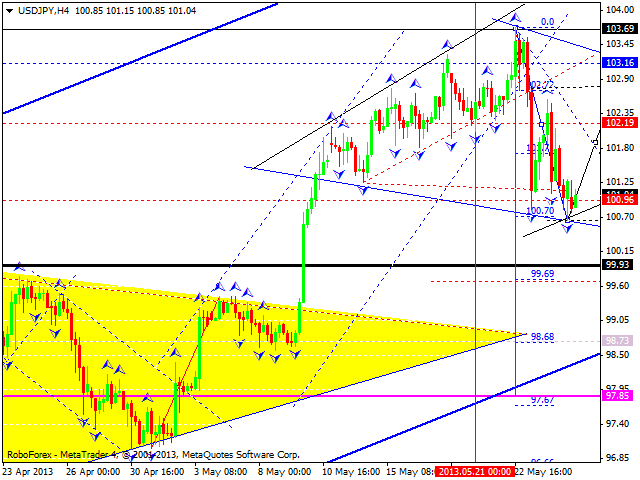Click the 103.45 price on the axis
Image resolution: width=640 pixels, height=480 pixels.
click(620, 44)
